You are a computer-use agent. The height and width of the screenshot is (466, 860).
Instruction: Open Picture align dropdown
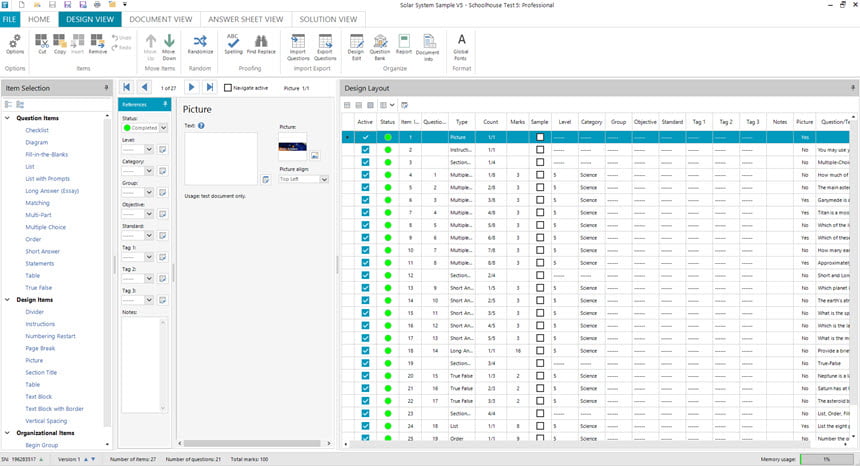pos(324,179)
